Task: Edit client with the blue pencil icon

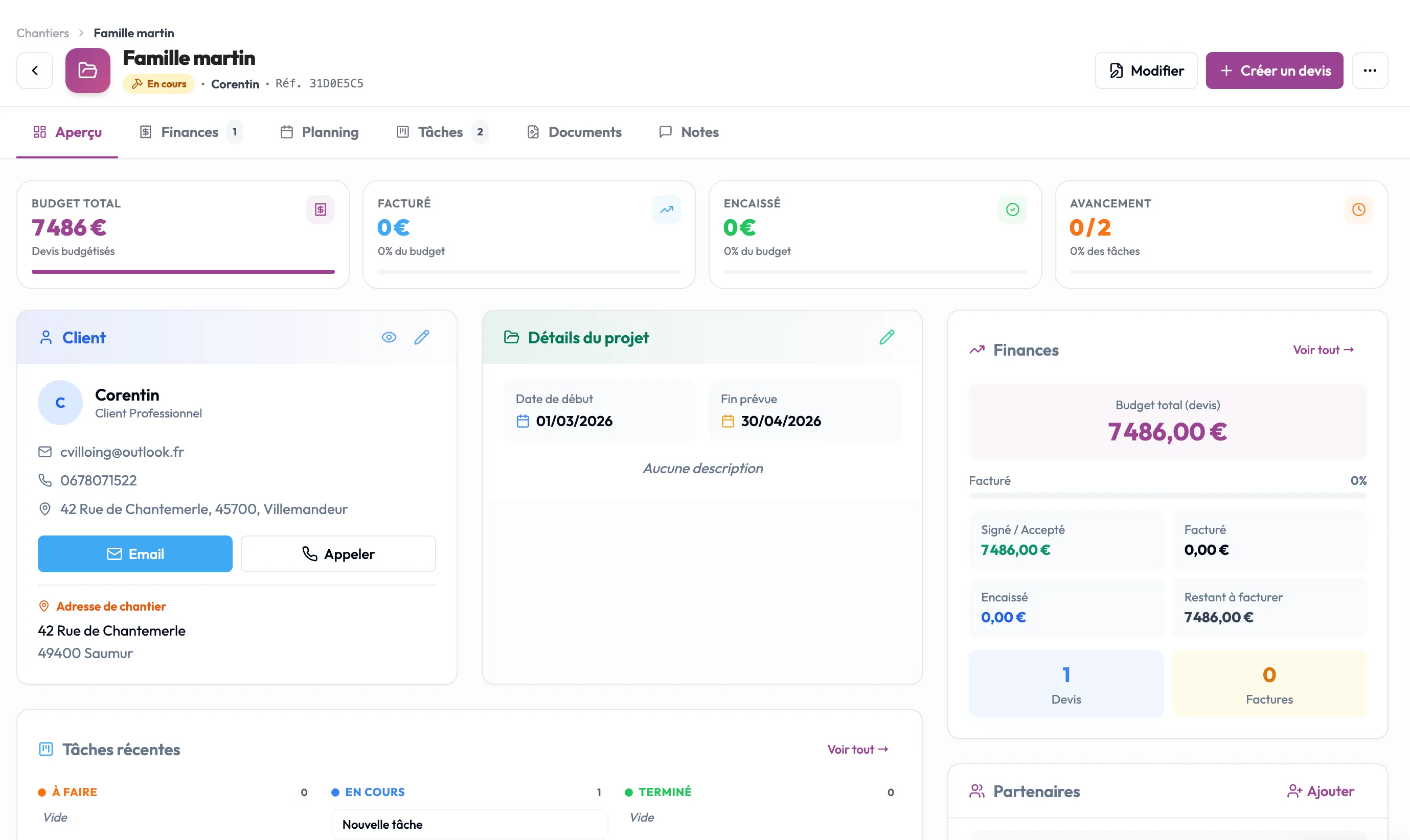Action: (x=422, y=337)
